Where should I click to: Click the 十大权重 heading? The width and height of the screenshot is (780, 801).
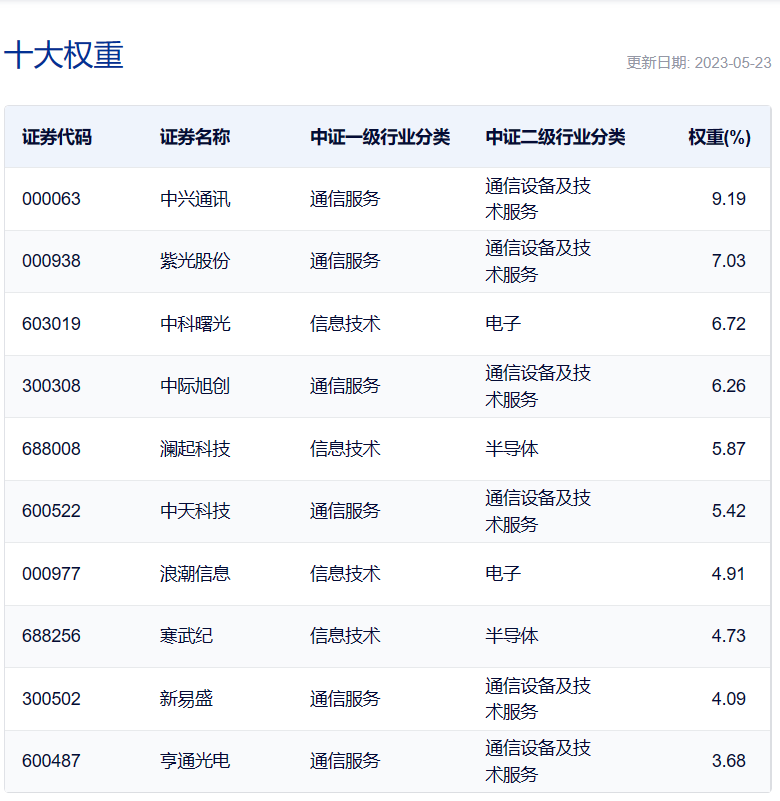[64, 55]
